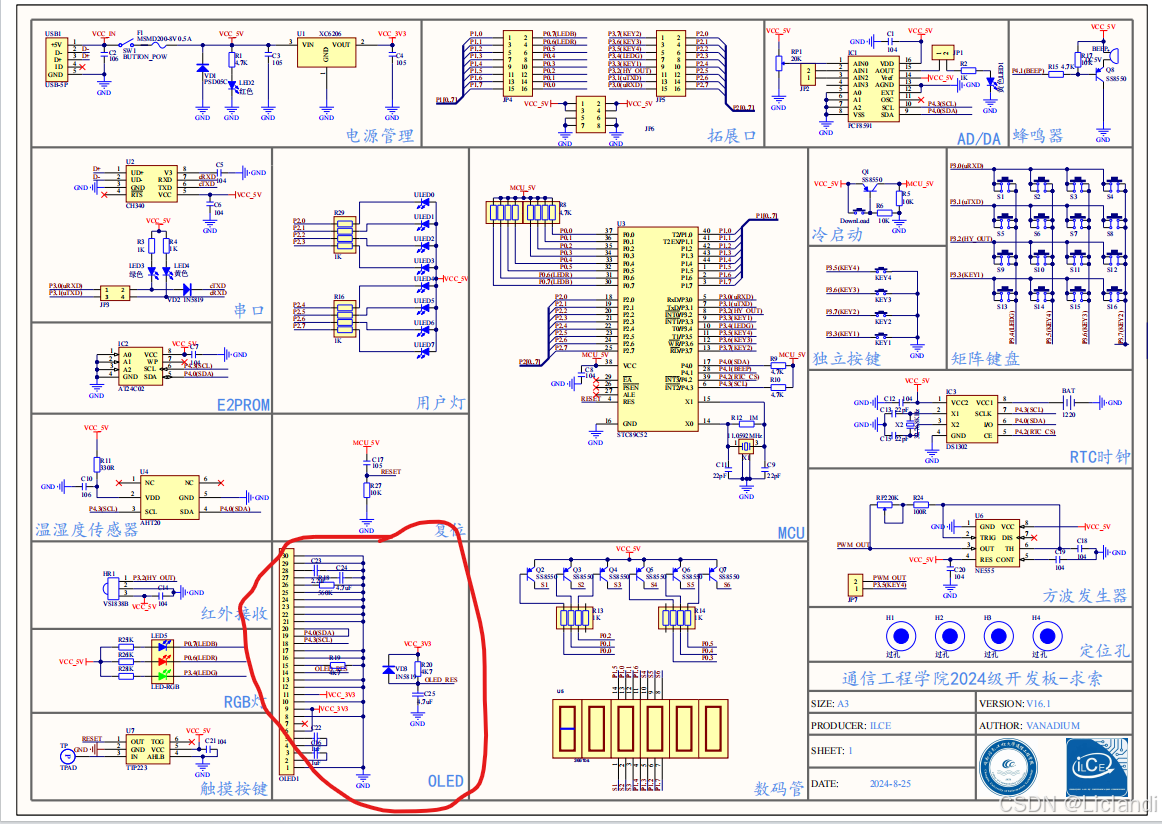This screenshot has width=1162, height=824.
Task: Click the 矩阵键盘 section label
Action: pos(985,359)
